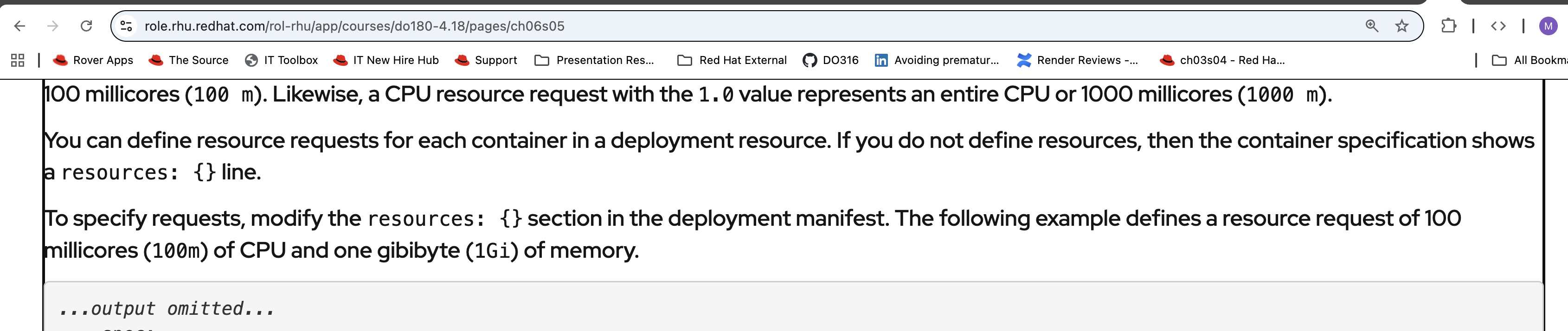1568x331 pixels.
Task: Open the DO316 GitHub bookmark
Action: 830,60
